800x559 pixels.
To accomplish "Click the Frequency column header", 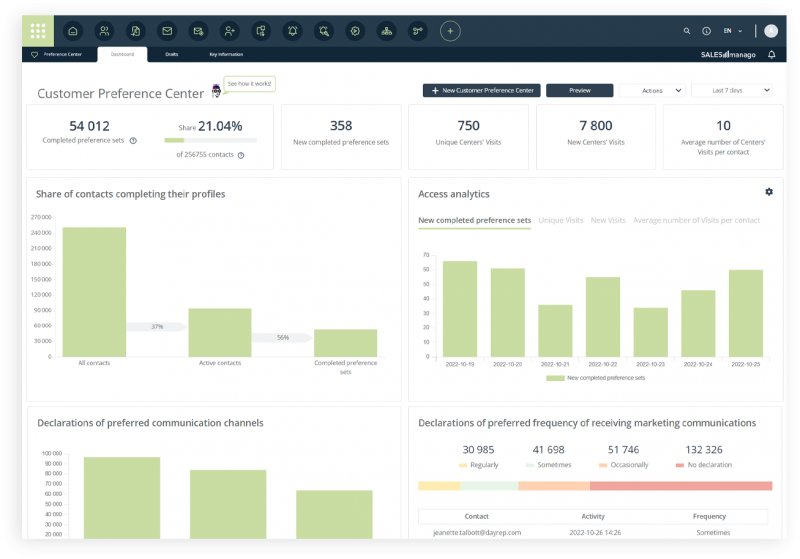I will (709, 517).
